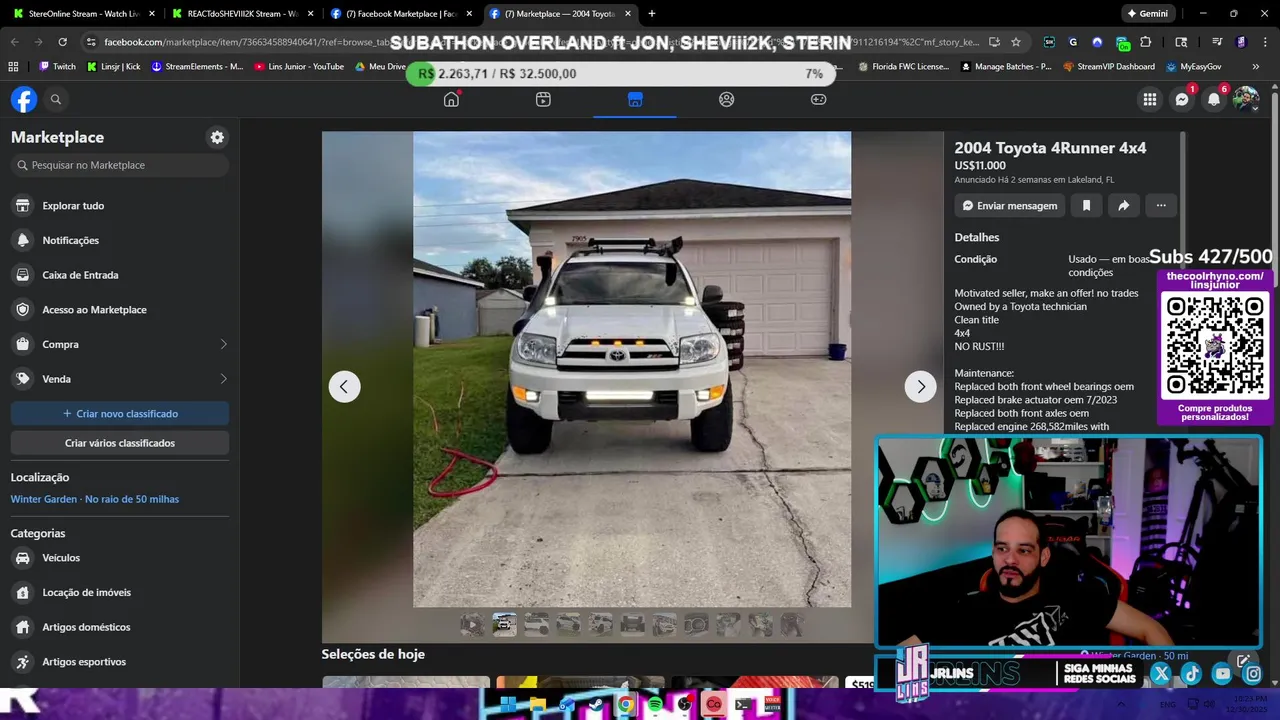
Task: Show the next listing photo
Action: click(x=920, y=386)
